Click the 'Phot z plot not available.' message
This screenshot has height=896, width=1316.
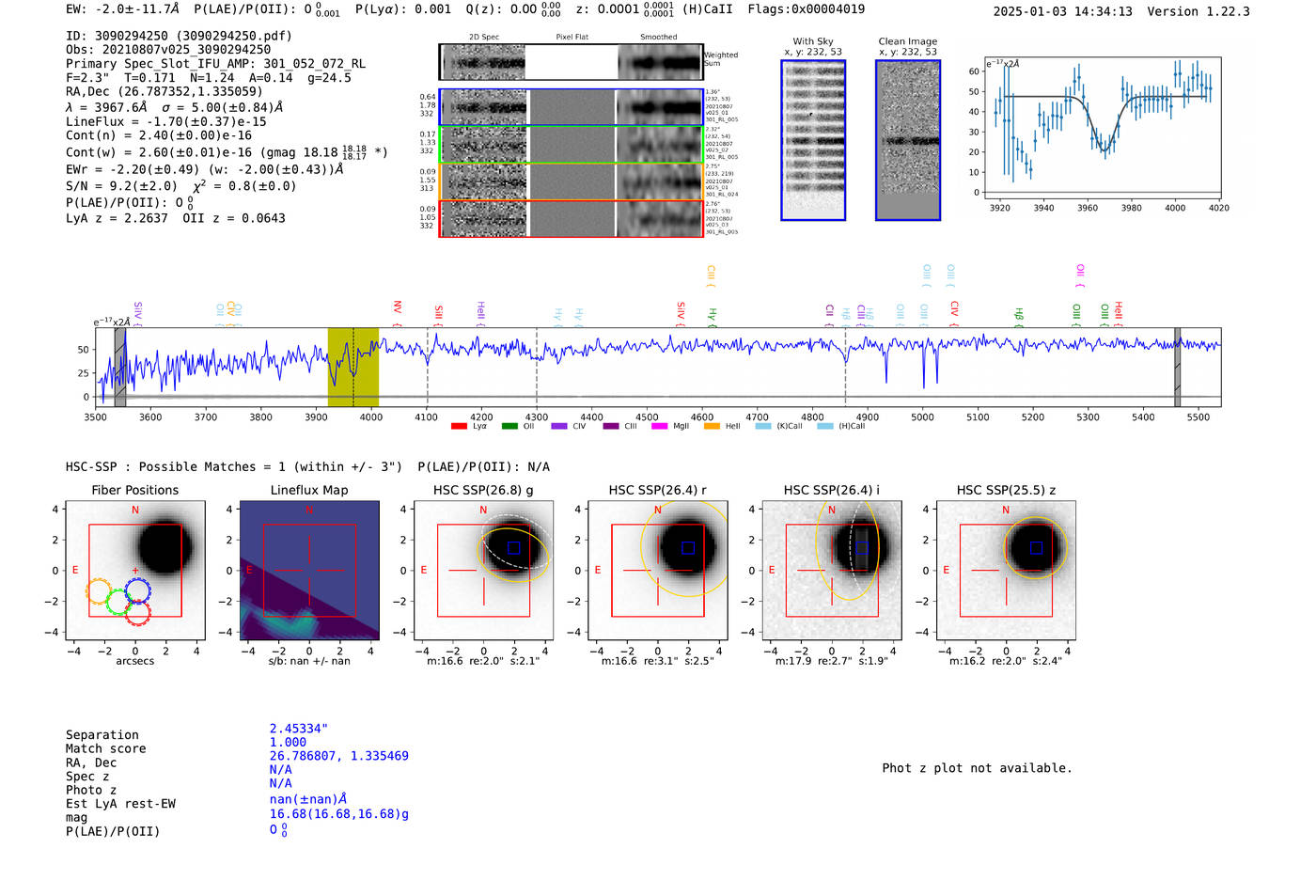tap(977, 768)
